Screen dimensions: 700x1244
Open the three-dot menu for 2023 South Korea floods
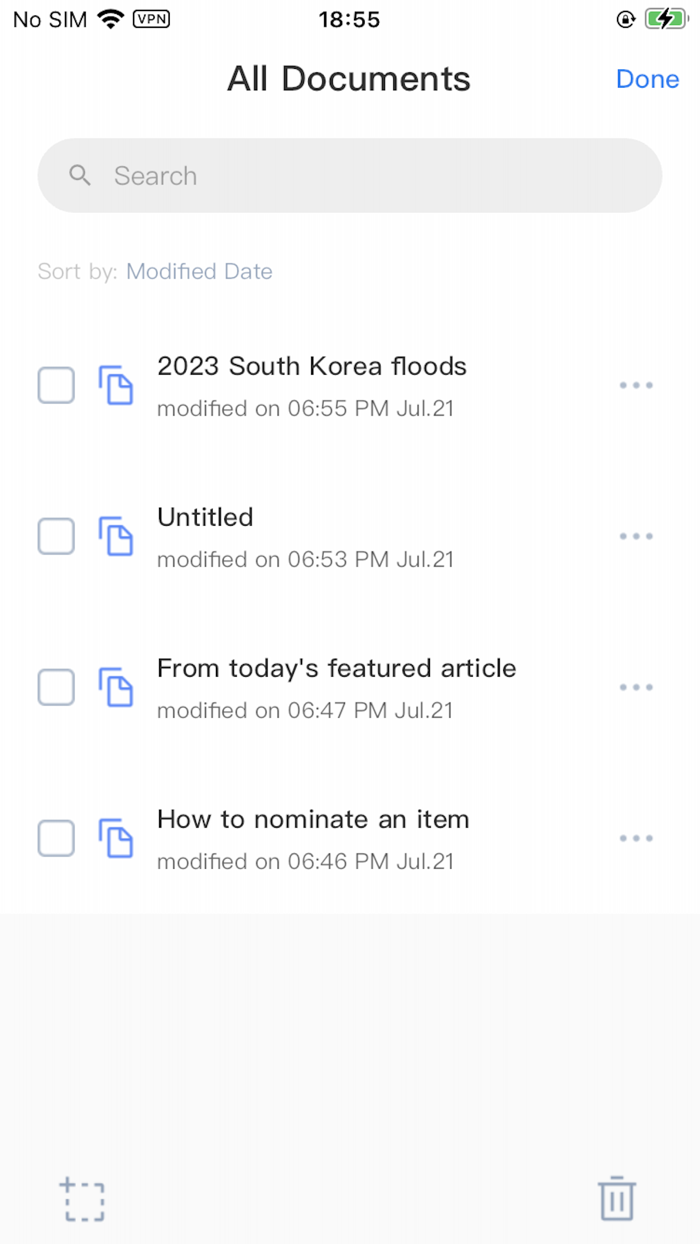[636, 385]
